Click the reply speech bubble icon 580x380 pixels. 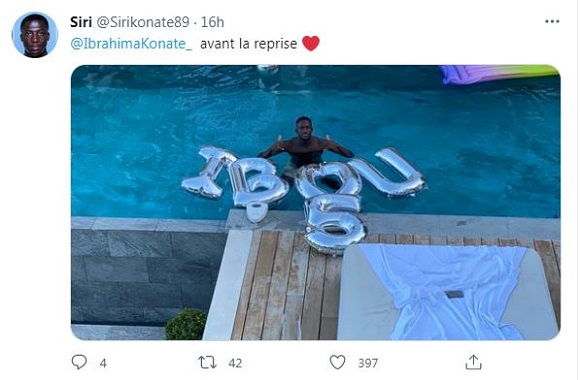(x=79, y=362)
